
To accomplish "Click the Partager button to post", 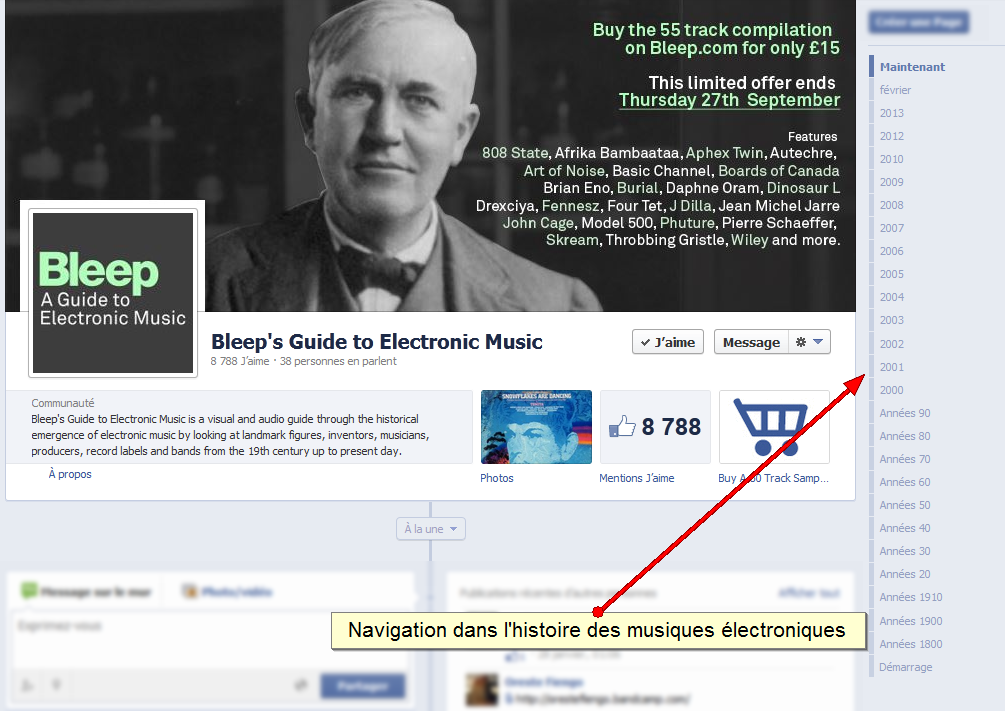I will 362,686.
